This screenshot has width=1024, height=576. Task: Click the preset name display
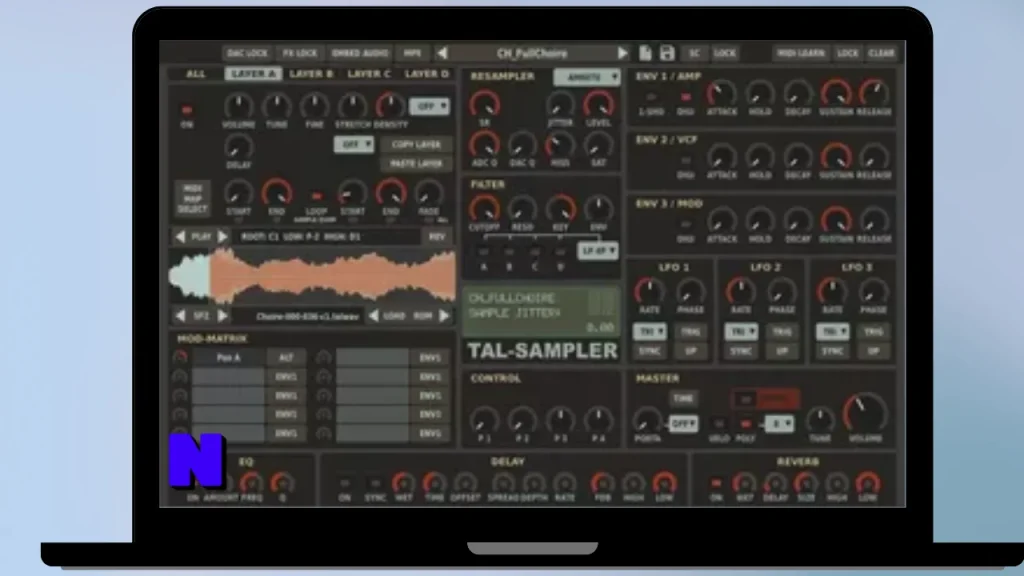tap(532, 53)
